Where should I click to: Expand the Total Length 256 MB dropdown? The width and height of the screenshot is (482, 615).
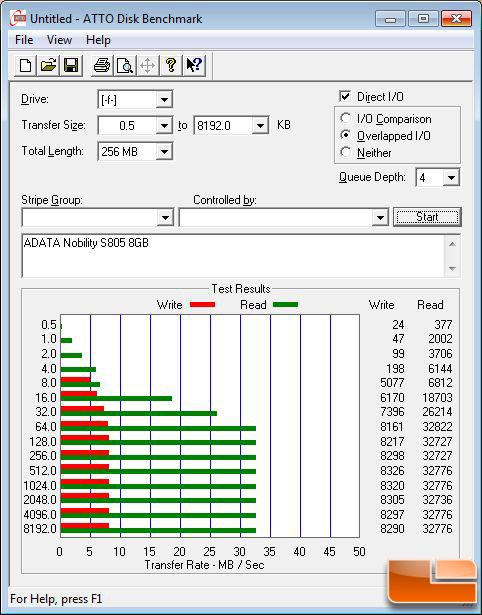(164, 151)
